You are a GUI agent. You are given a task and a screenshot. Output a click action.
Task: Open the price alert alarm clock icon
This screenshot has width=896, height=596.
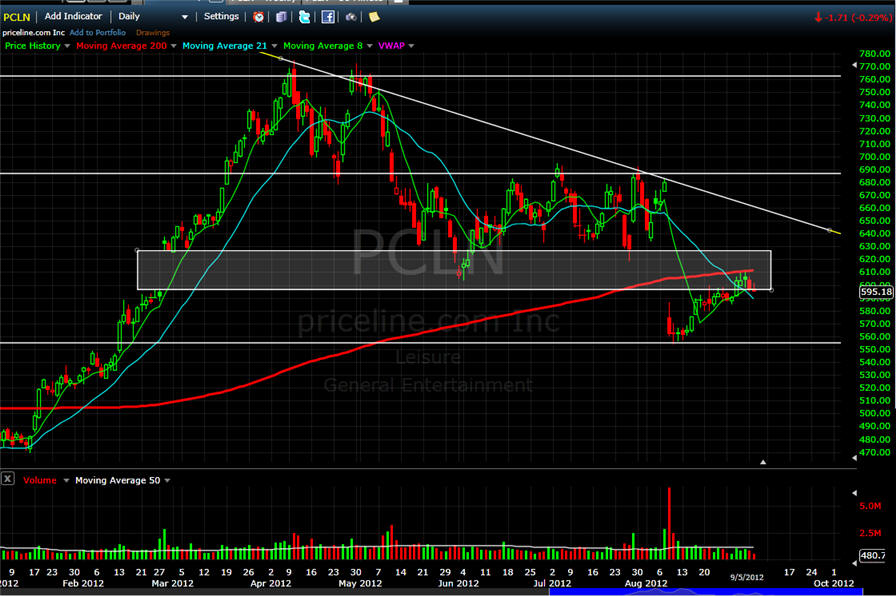point(258,17)
